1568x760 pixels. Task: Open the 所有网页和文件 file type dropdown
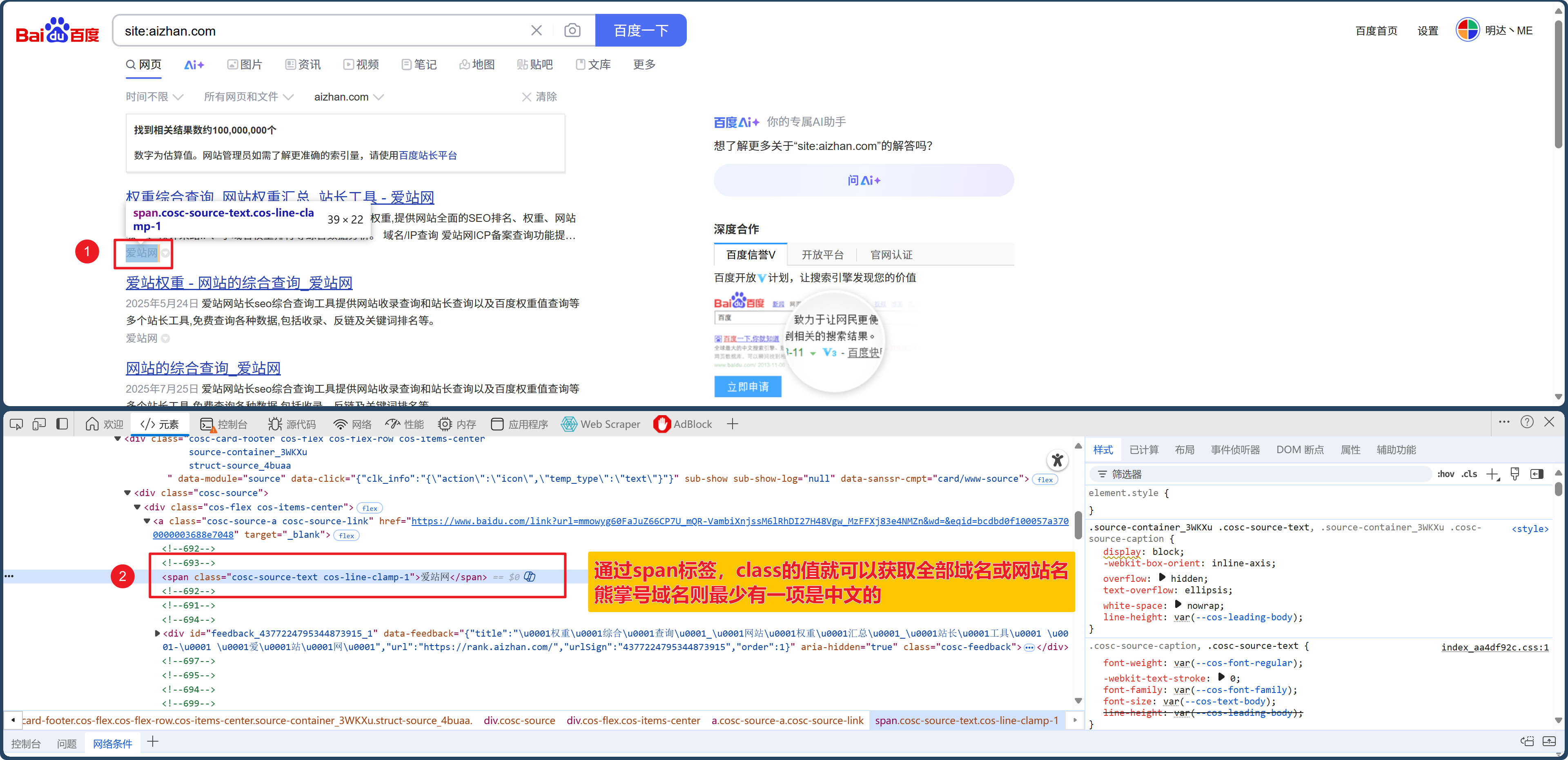pos(248,97)
